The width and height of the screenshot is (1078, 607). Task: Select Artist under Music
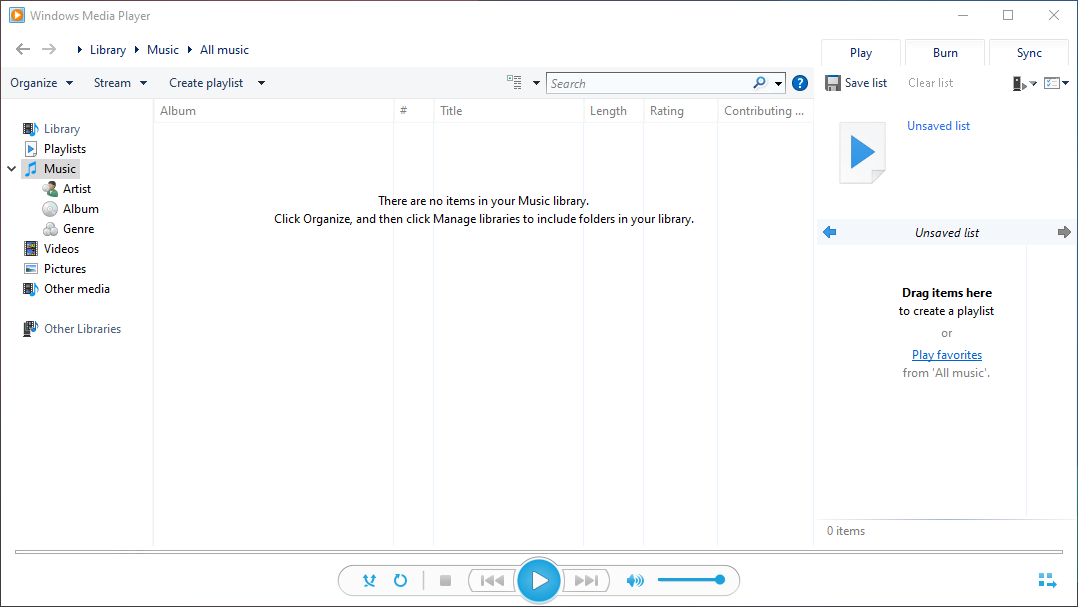[x=67, y=188]
